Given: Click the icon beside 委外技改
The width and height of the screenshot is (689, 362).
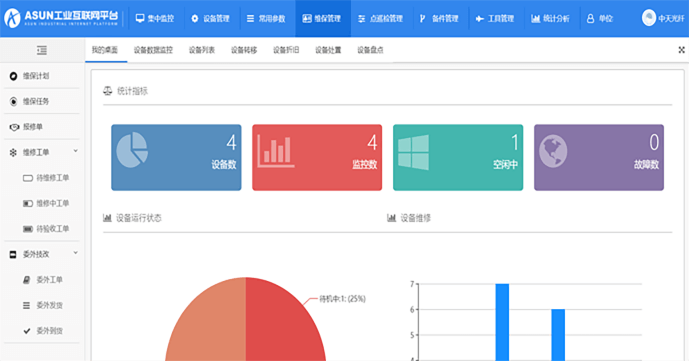Looking at the screenshot, I should coord(13,254).
